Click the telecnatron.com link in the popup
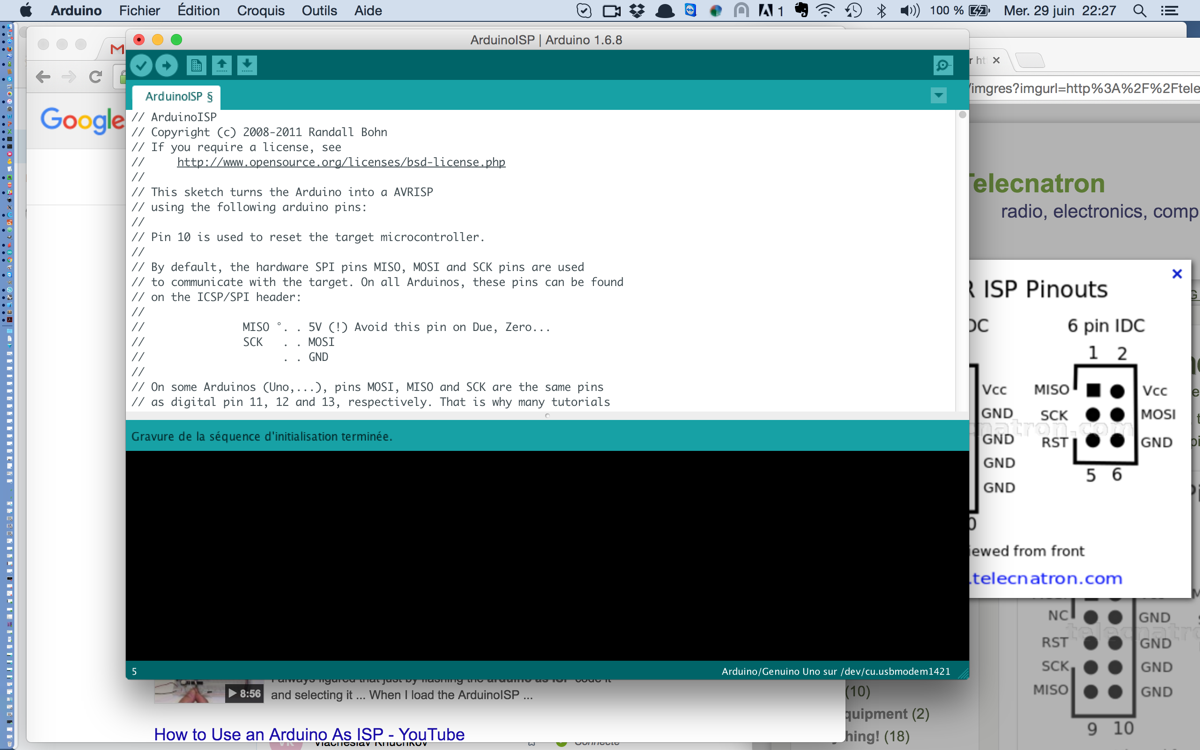The height and width of the screenshot is (750, 1200). pos(1047,578)
